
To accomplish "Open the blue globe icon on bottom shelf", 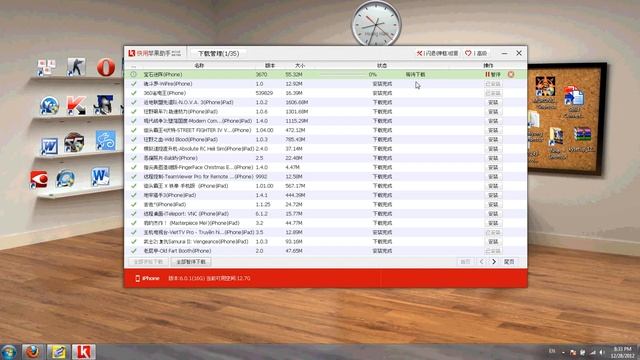I will point(65,179).
